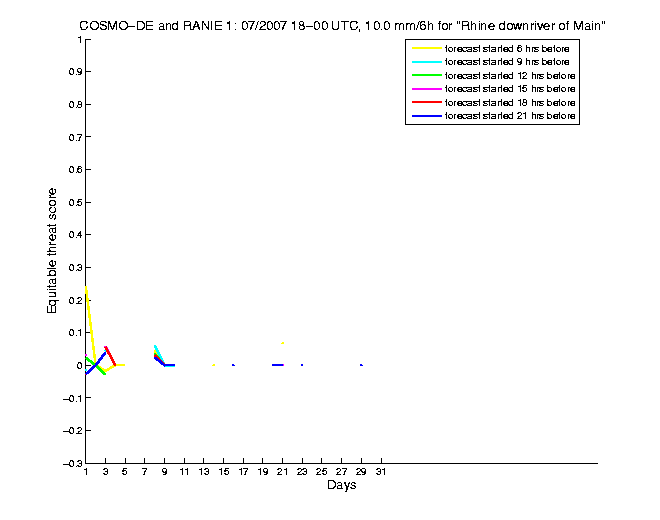Image resolution: width=660 pixels, height=520 pixels.
Task: Click the red line sample in the legend
Action: tap(427, 102)
